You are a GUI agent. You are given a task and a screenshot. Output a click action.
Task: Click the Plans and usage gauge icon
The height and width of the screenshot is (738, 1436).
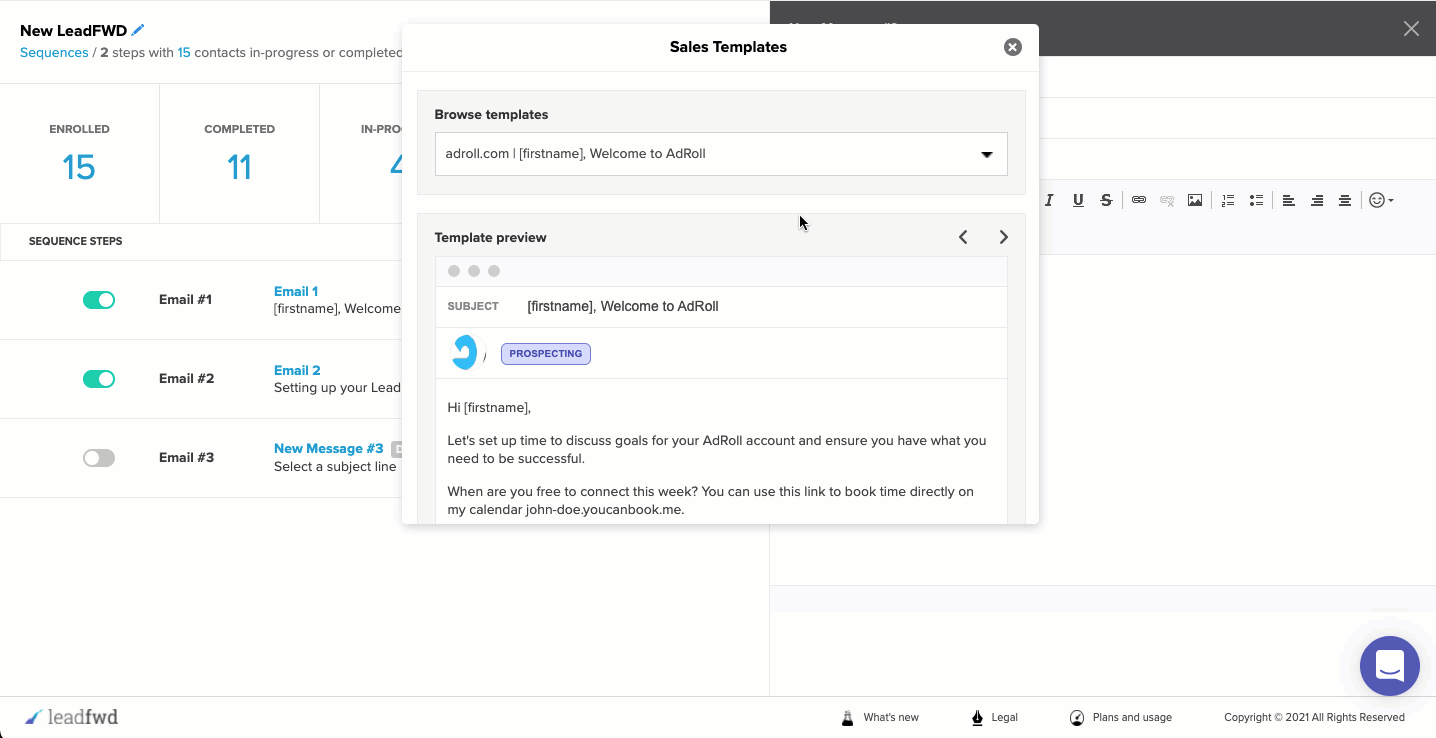pyautogui.click(x=1077, y=717)
